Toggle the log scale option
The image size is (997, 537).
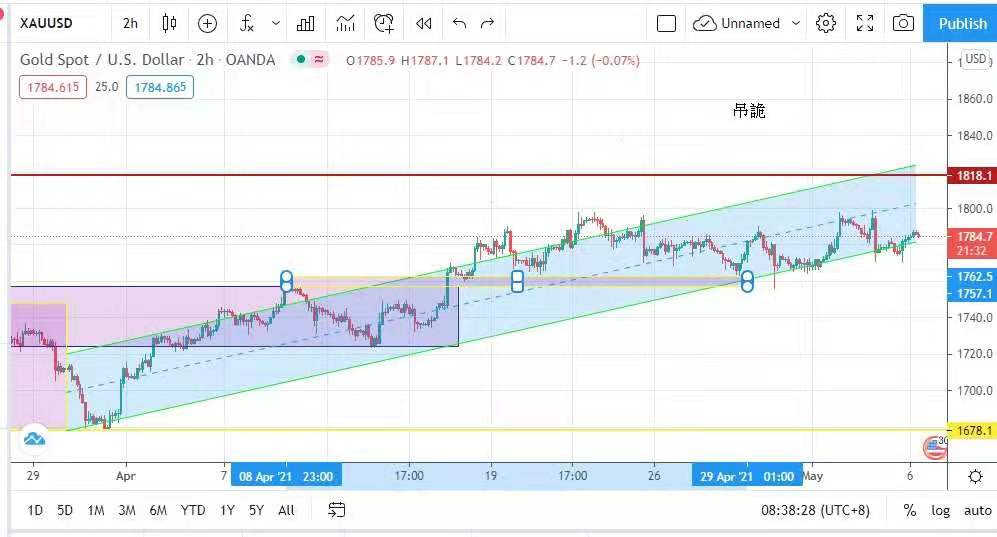coord(940,510)
